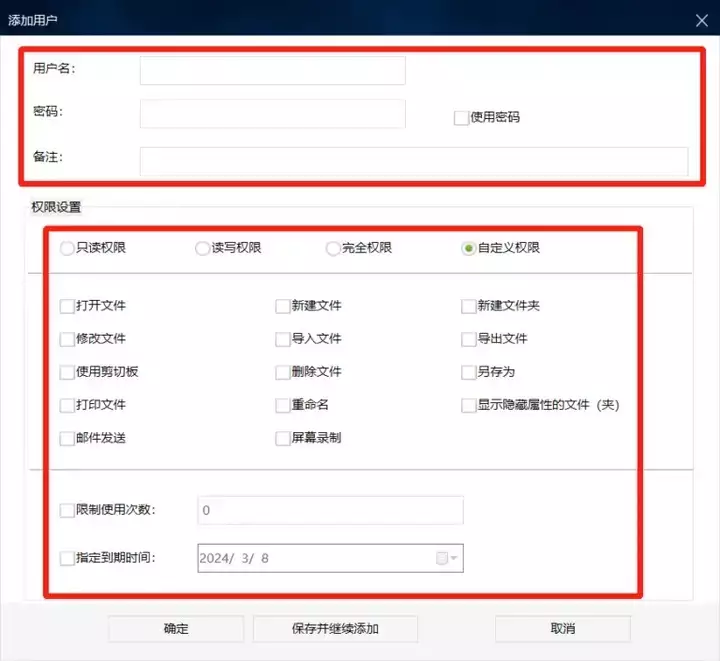Click the 密码 input field
Viewport: 720px width, 661px height.
pyautogui.click(x=272, y=114)
